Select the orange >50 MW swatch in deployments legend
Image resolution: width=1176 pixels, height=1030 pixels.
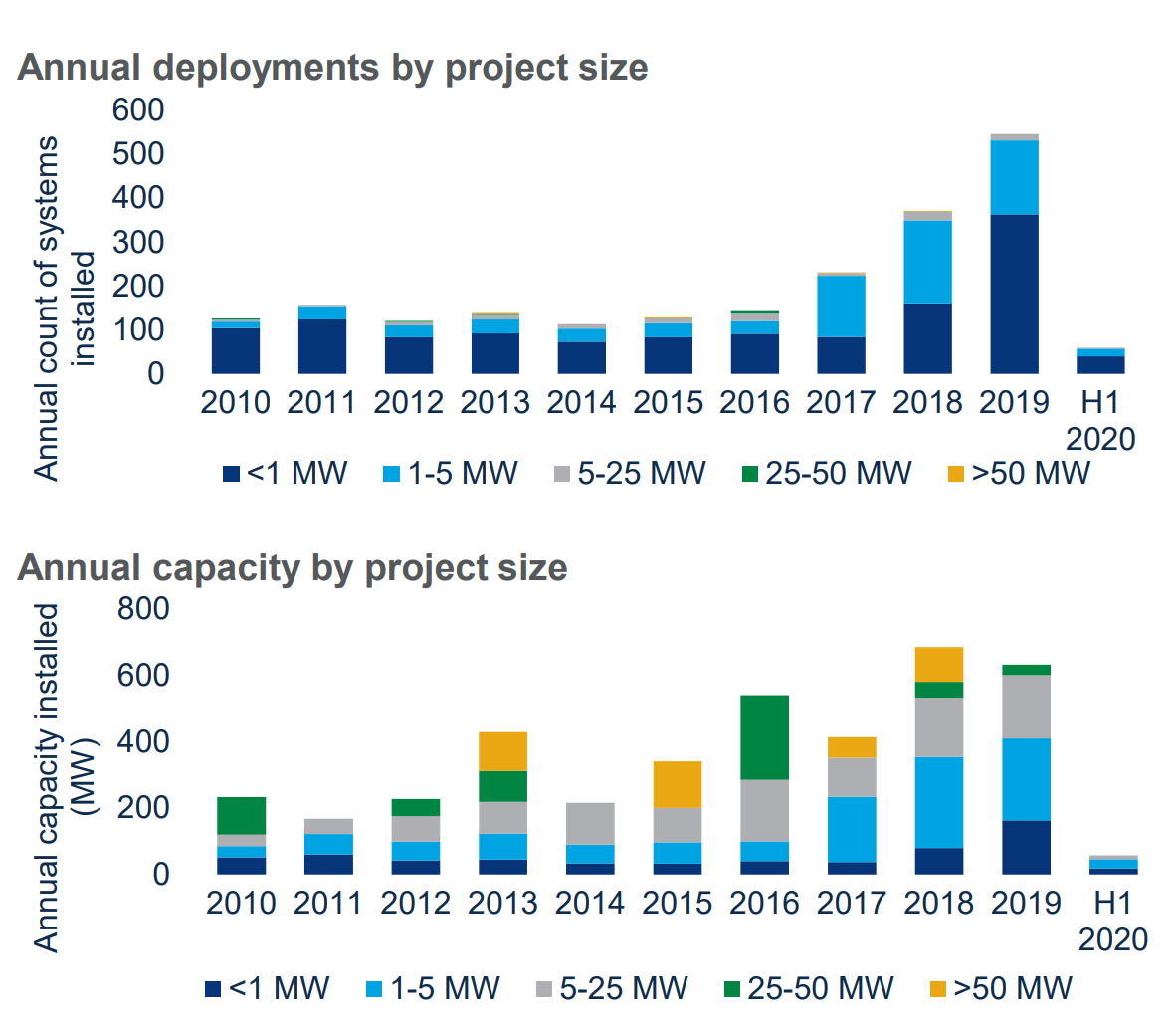pyautogui.click(x=955, y=474)
